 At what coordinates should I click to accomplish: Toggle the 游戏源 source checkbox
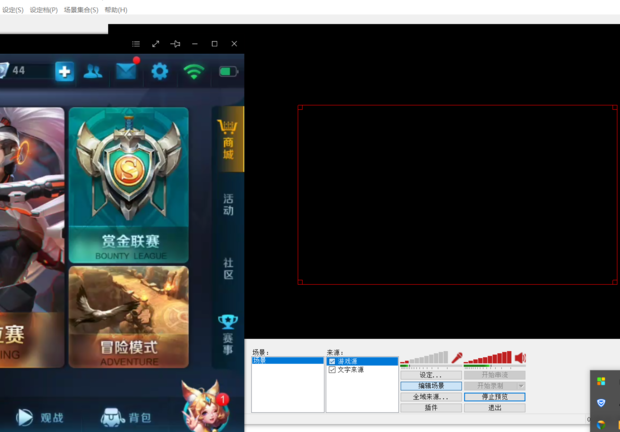click(332, 361)
